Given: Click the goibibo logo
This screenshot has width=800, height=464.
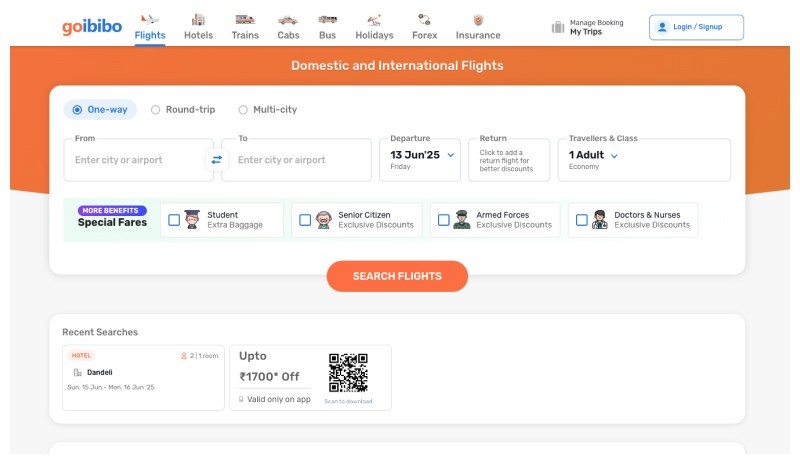Looking at the screenshot, I should pyautogui.click(x=92, y=27).
